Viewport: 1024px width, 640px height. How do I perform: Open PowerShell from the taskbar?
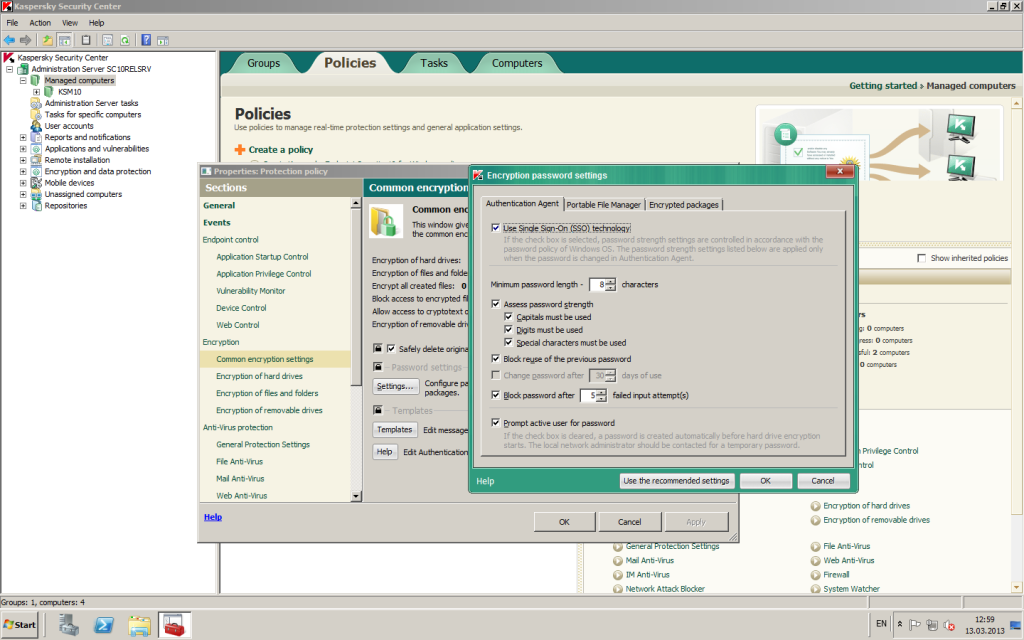coord(104,625)
